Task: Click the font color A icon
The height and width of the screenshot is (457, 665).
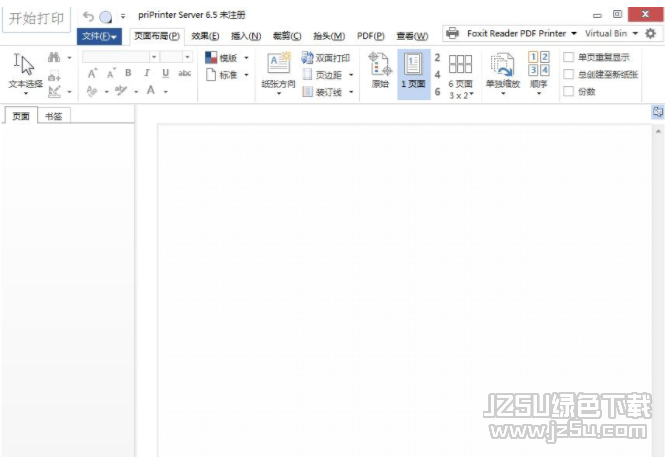Action: [151, 90]
